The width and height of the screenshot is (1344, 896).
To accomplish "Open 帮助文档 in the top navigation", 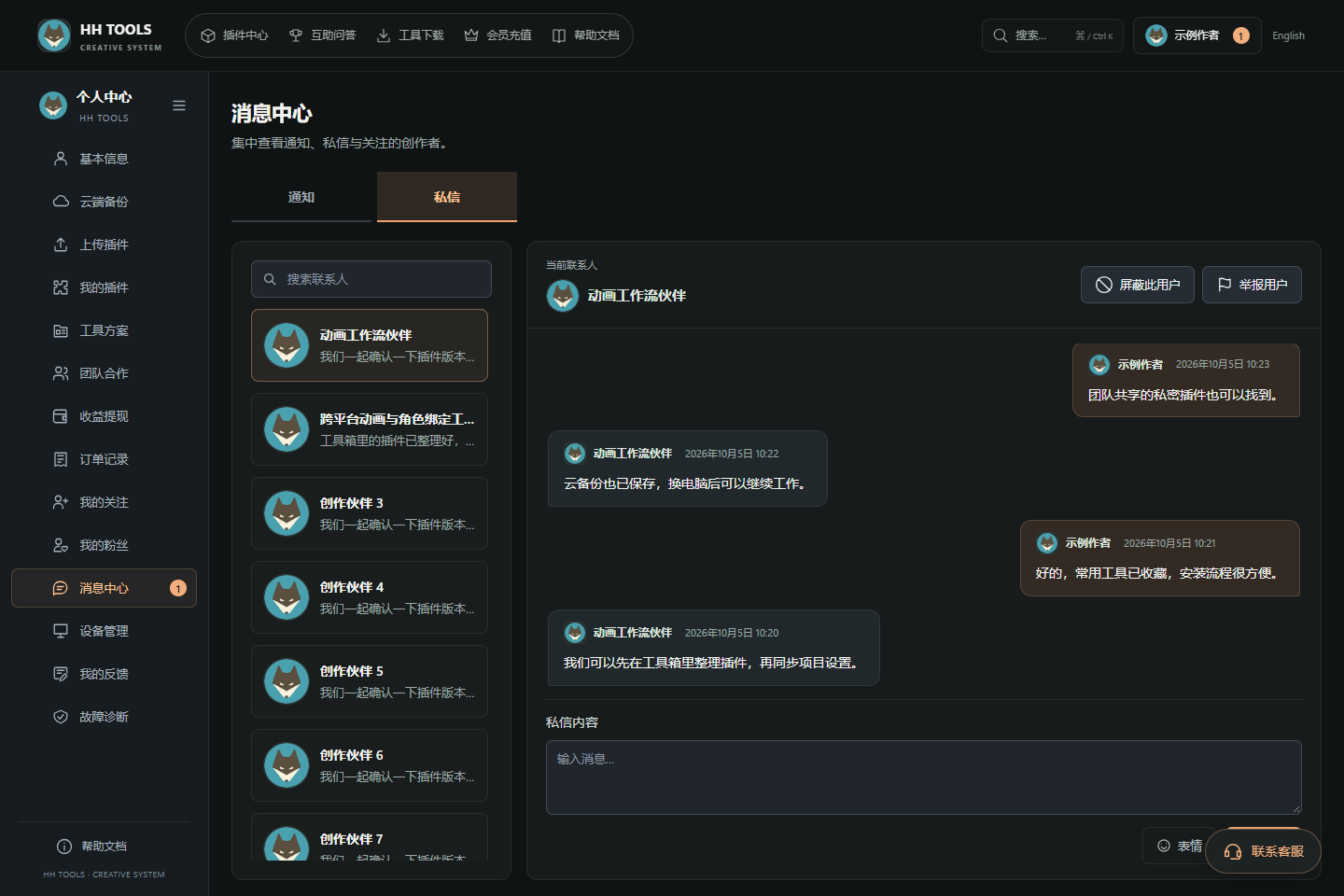I will [585, 35].
